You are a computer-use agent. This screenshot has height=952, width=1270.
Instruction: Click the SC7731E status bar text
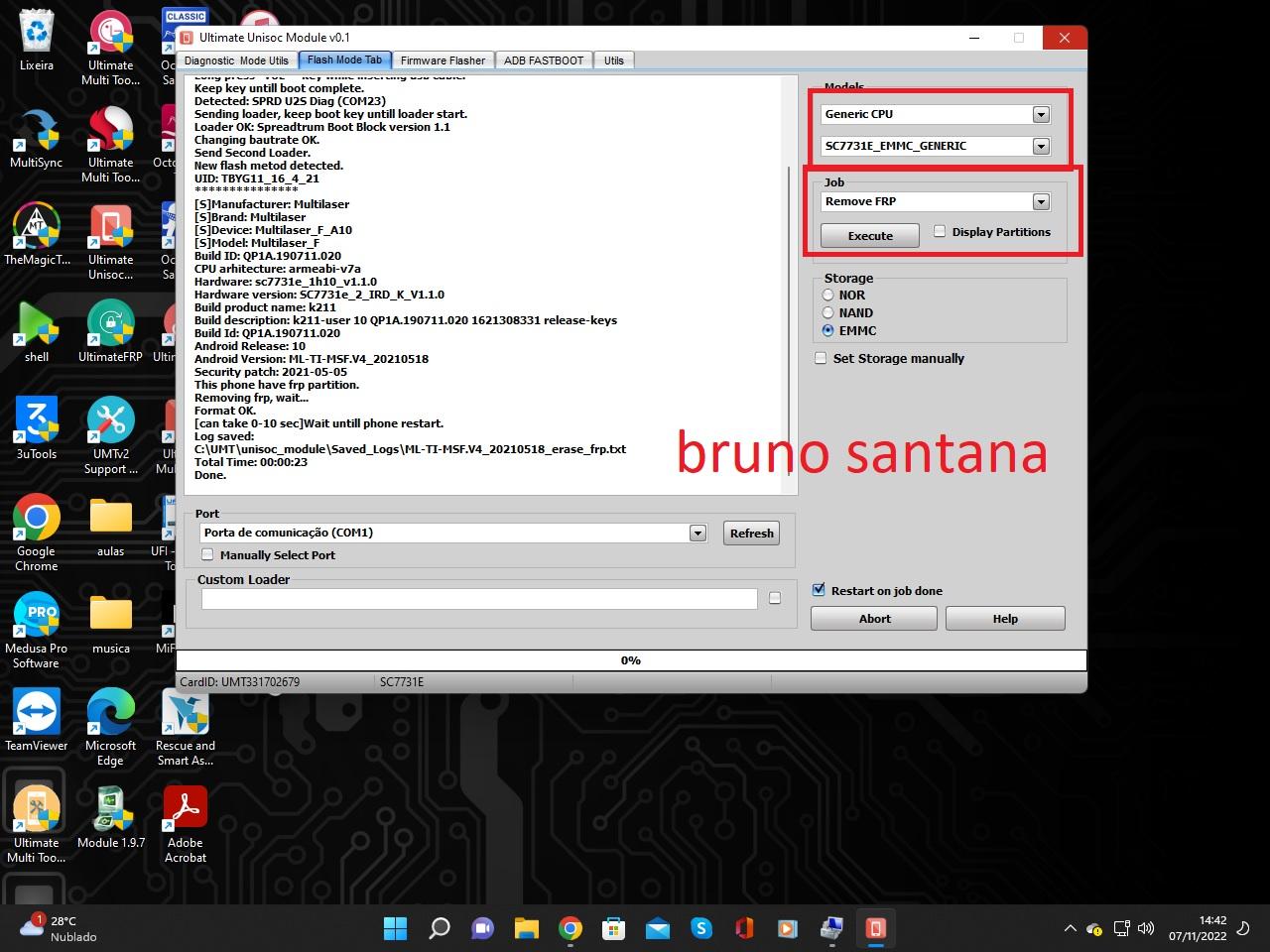[402, 682]
